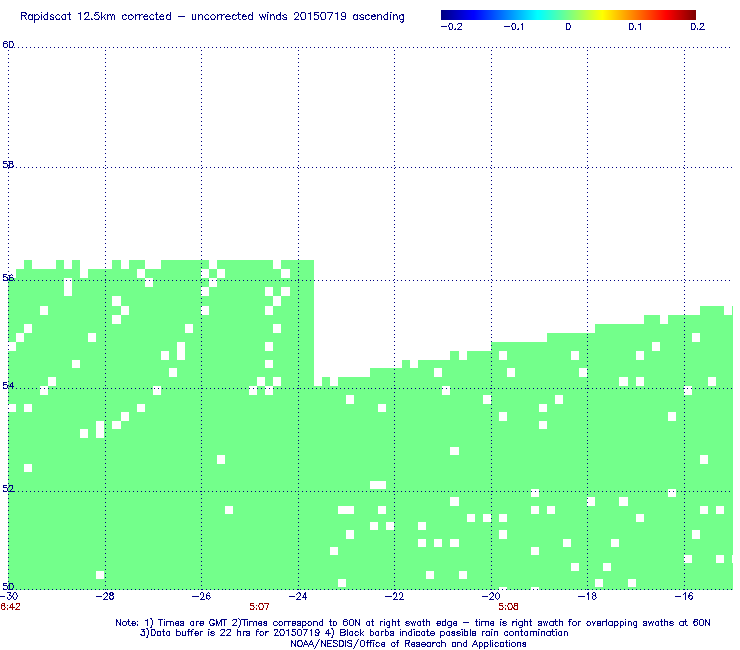Viewport: 740px width, 650px height.
Task: Click the '-0.2' colorbar label
Action: [452, 27]
